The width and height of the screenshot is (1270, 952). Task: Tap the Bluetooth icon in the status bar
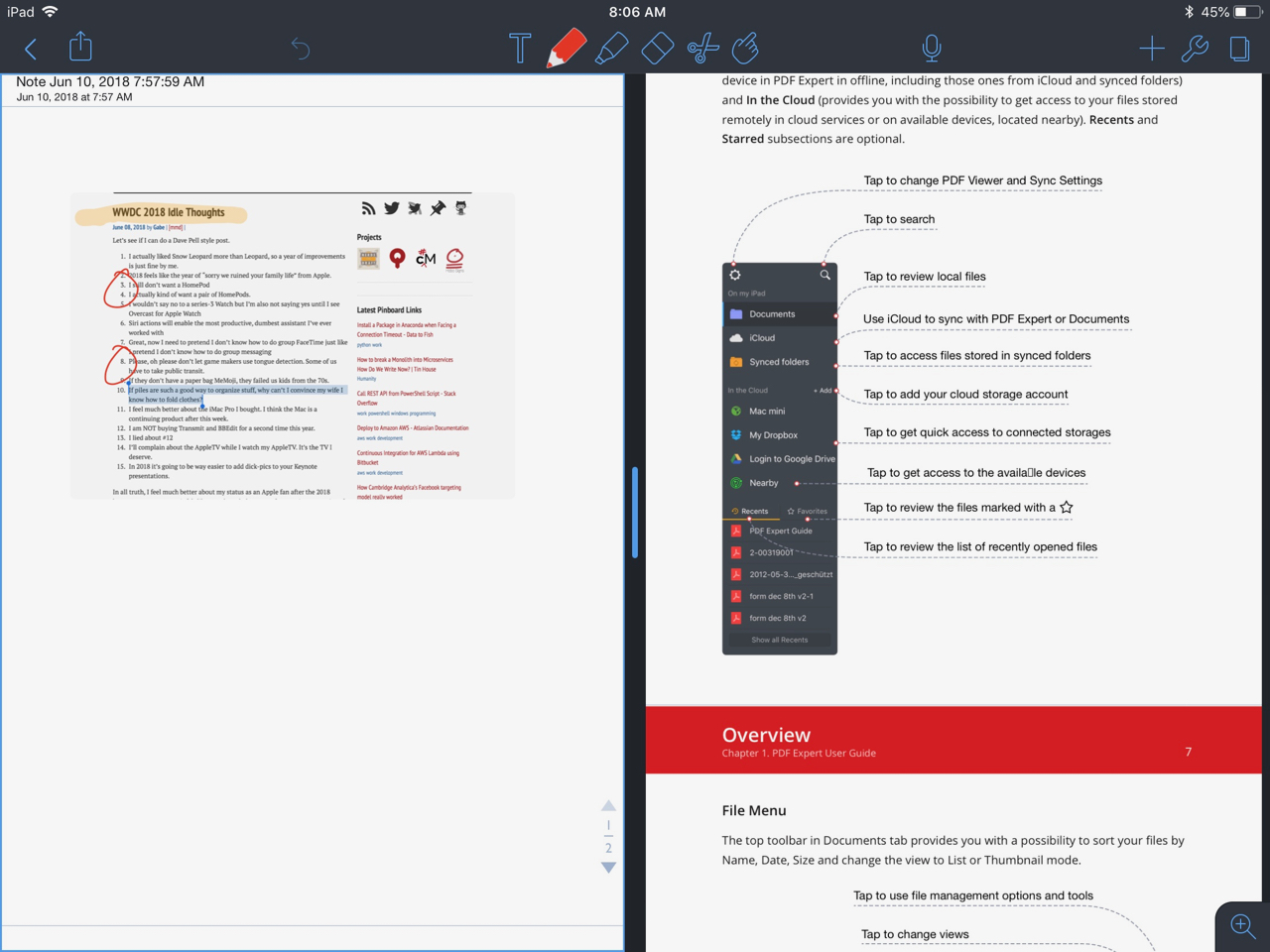1189,12
